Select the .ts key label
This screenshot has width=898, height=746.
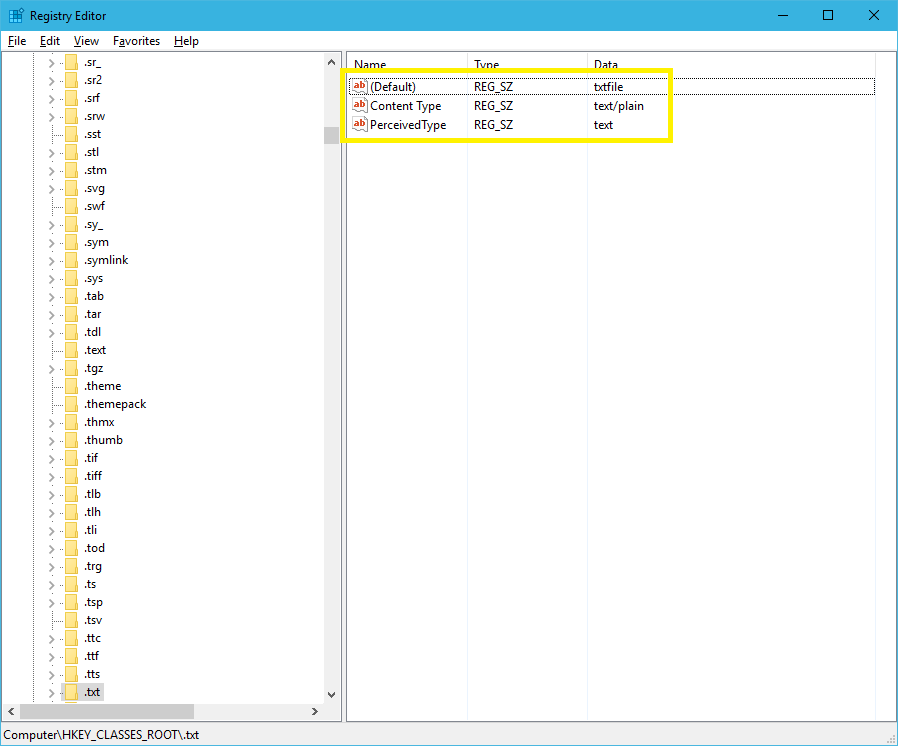pyautogui.click(x=90, y=584)
